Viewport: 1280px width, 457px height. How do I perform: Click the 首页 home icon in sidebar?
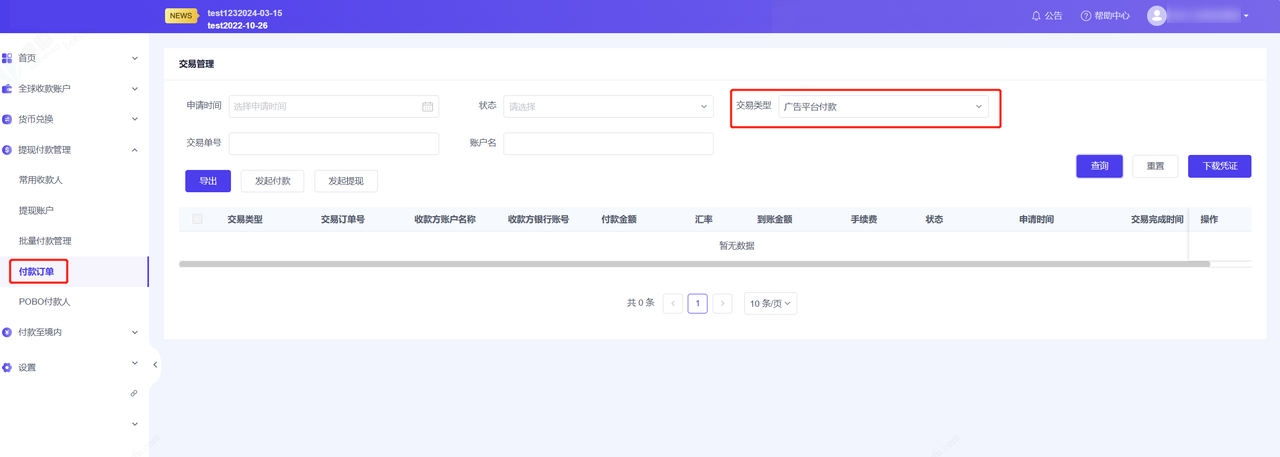click(x=8, y=58)
